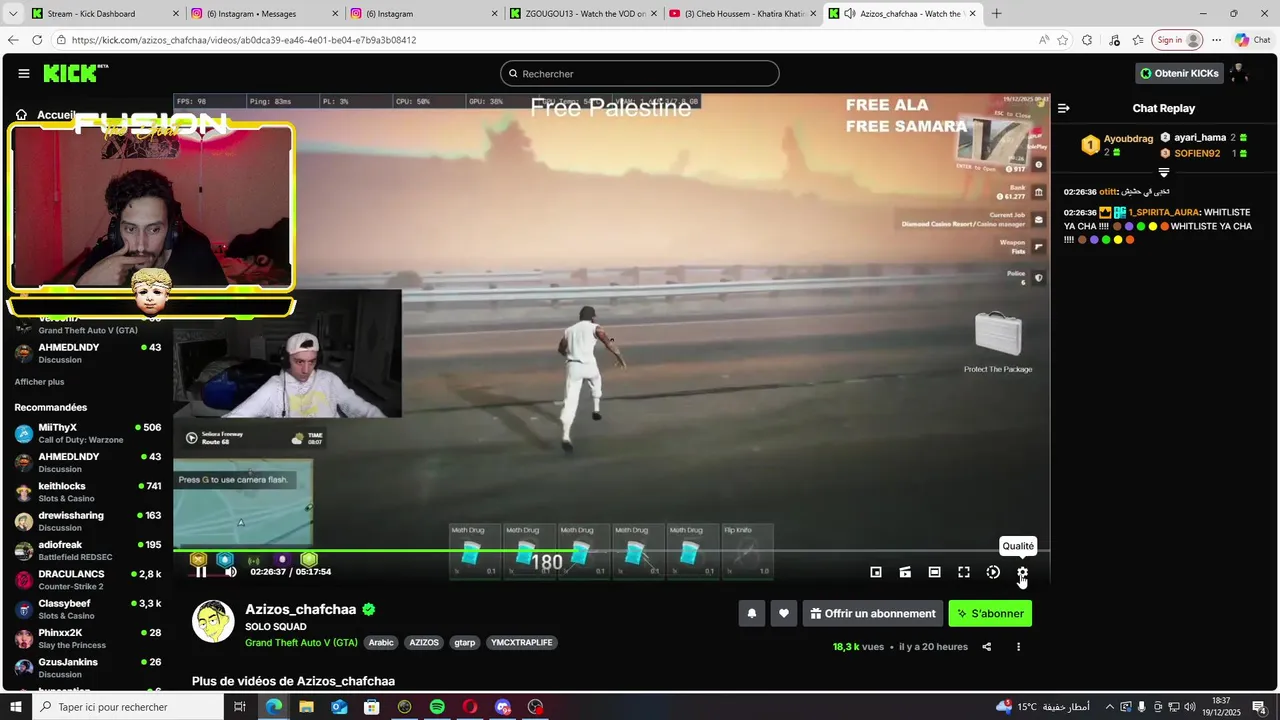The image size is (1280, 720).
Task: Switch to the Instagram • Messages tab
Action: coord(265,13)
